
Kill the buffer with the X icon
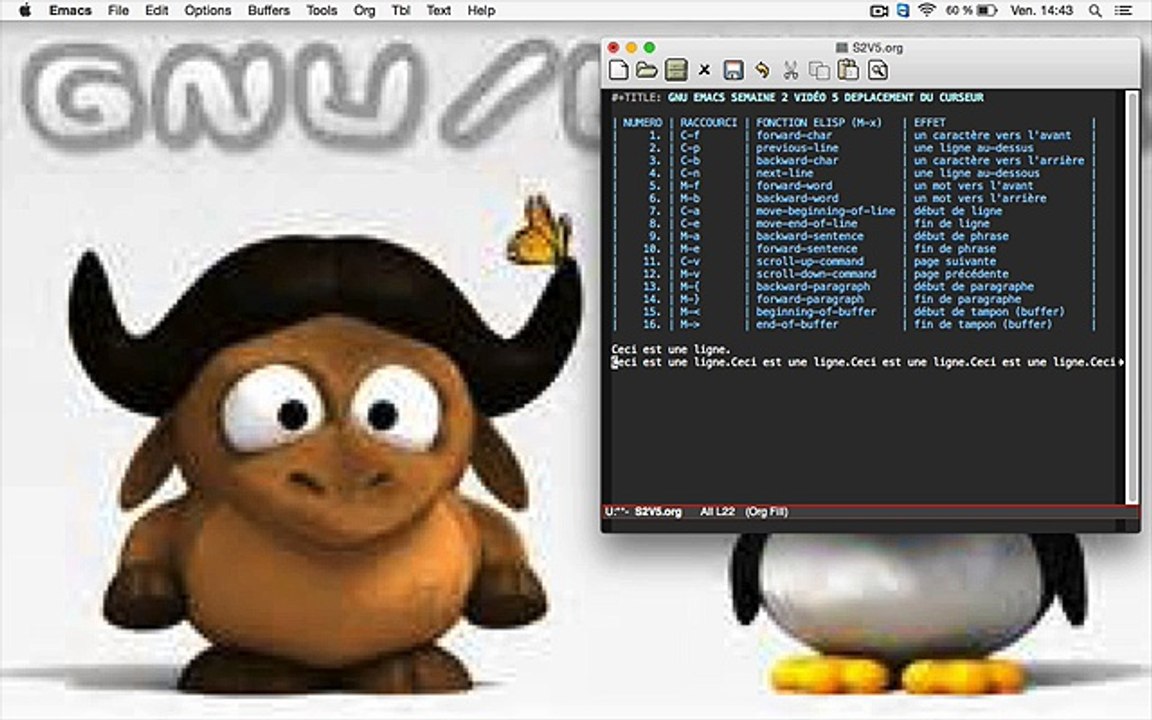pyautogui.click(x=705, y=70)
